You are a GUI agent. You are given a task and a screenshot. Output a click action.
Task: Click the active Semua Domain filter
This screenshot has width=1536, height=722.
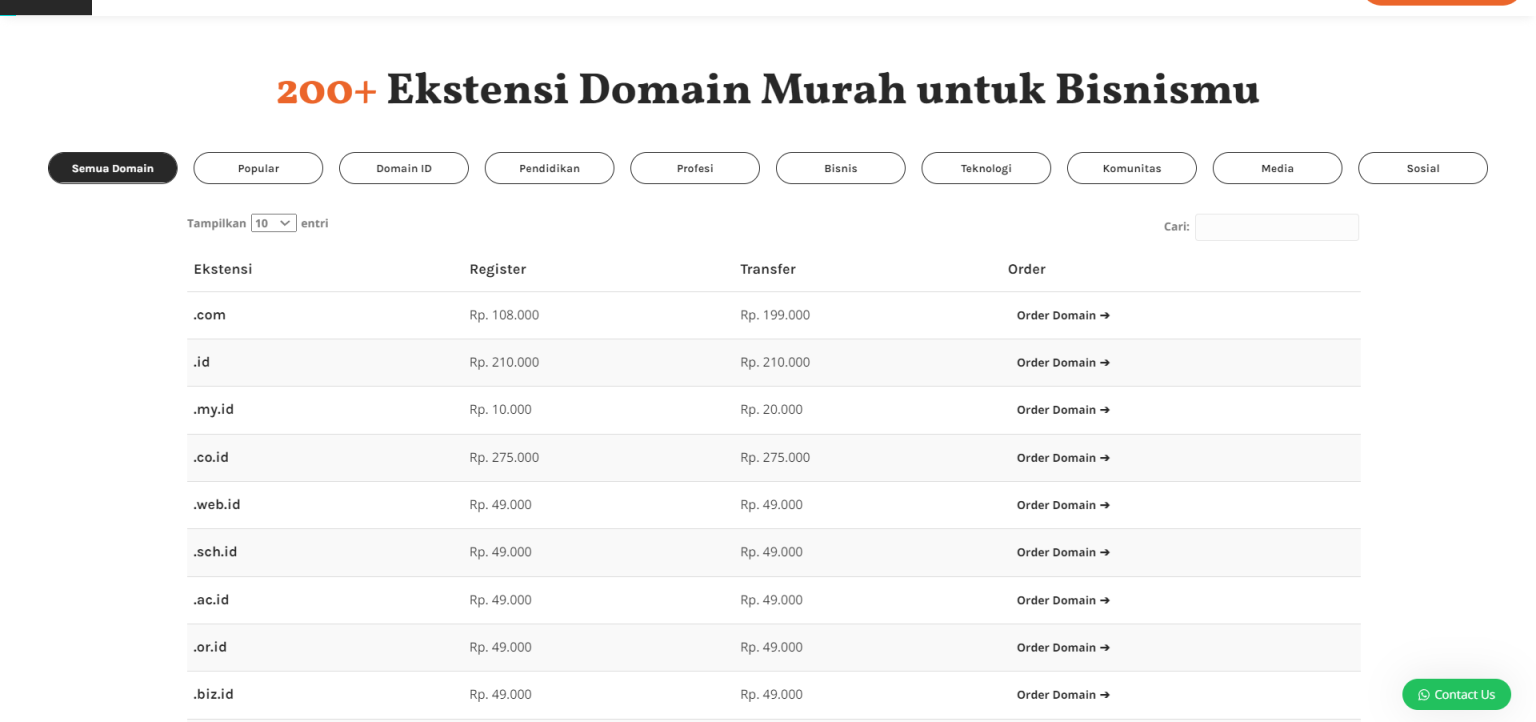click(x=112, y=168)
